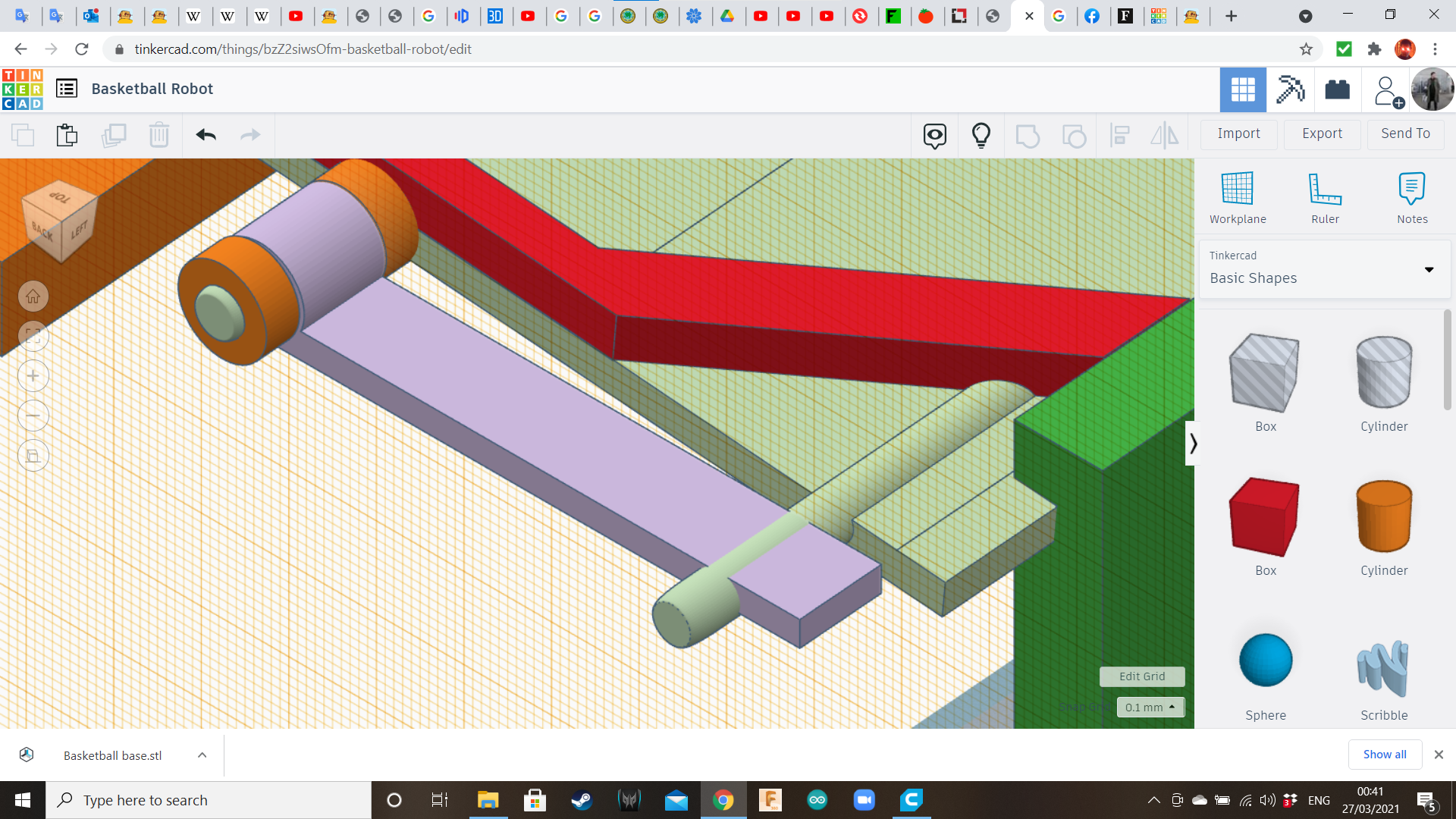
Task: Open File Explorer from the taskbar
Action: 487,800
